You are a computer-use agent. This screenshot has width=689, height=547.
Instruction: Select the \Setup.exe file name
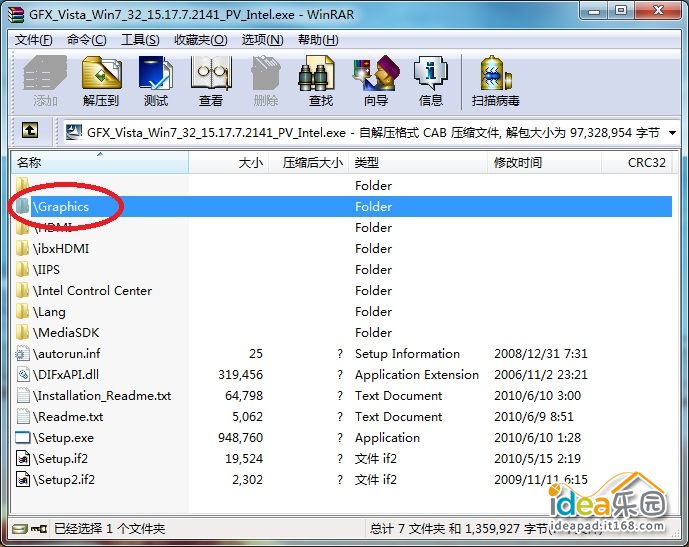coord(63,438)
